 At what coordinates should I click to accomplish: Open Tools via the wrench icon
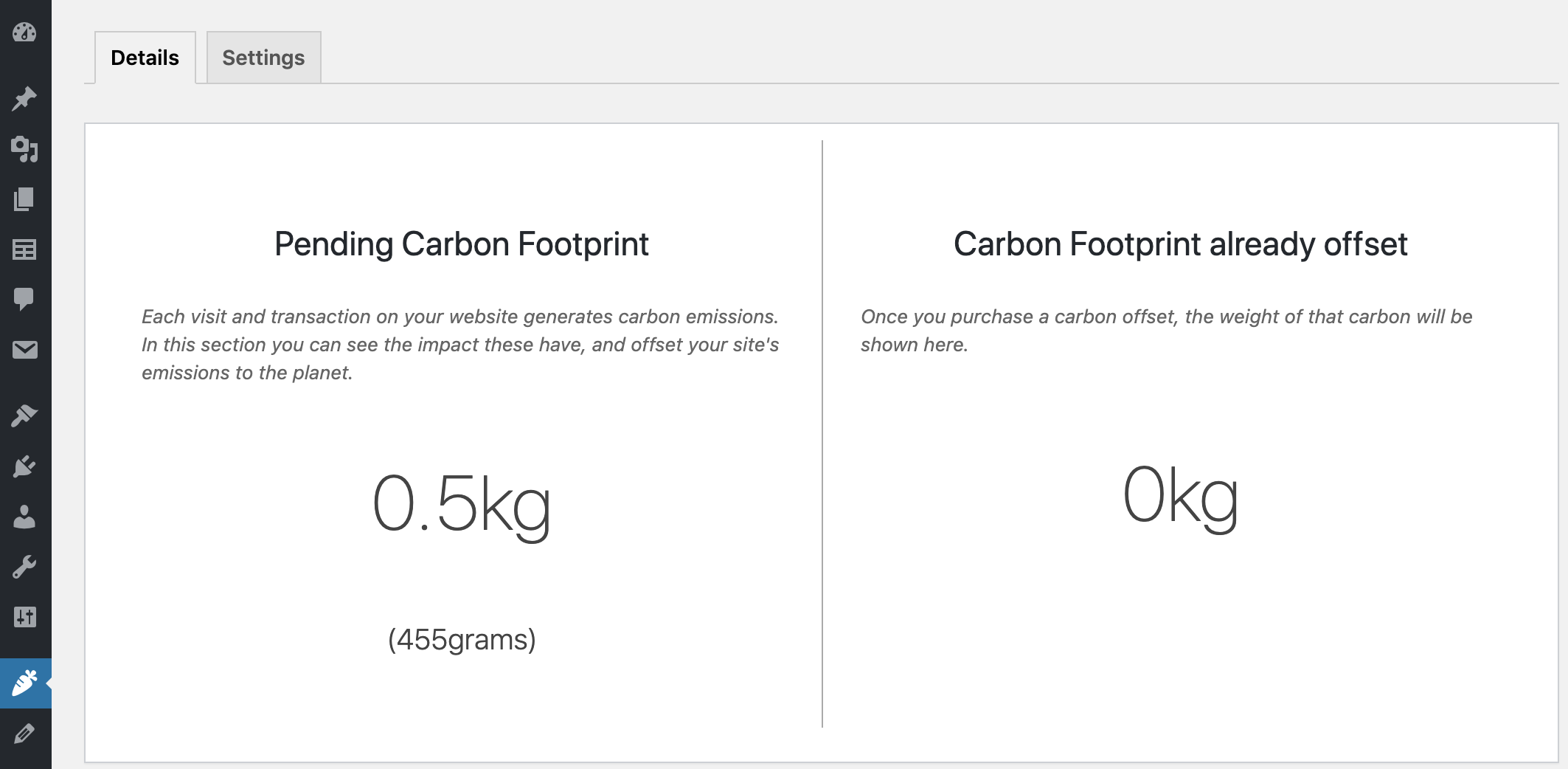pyautogui.click(x=24, y=567)
